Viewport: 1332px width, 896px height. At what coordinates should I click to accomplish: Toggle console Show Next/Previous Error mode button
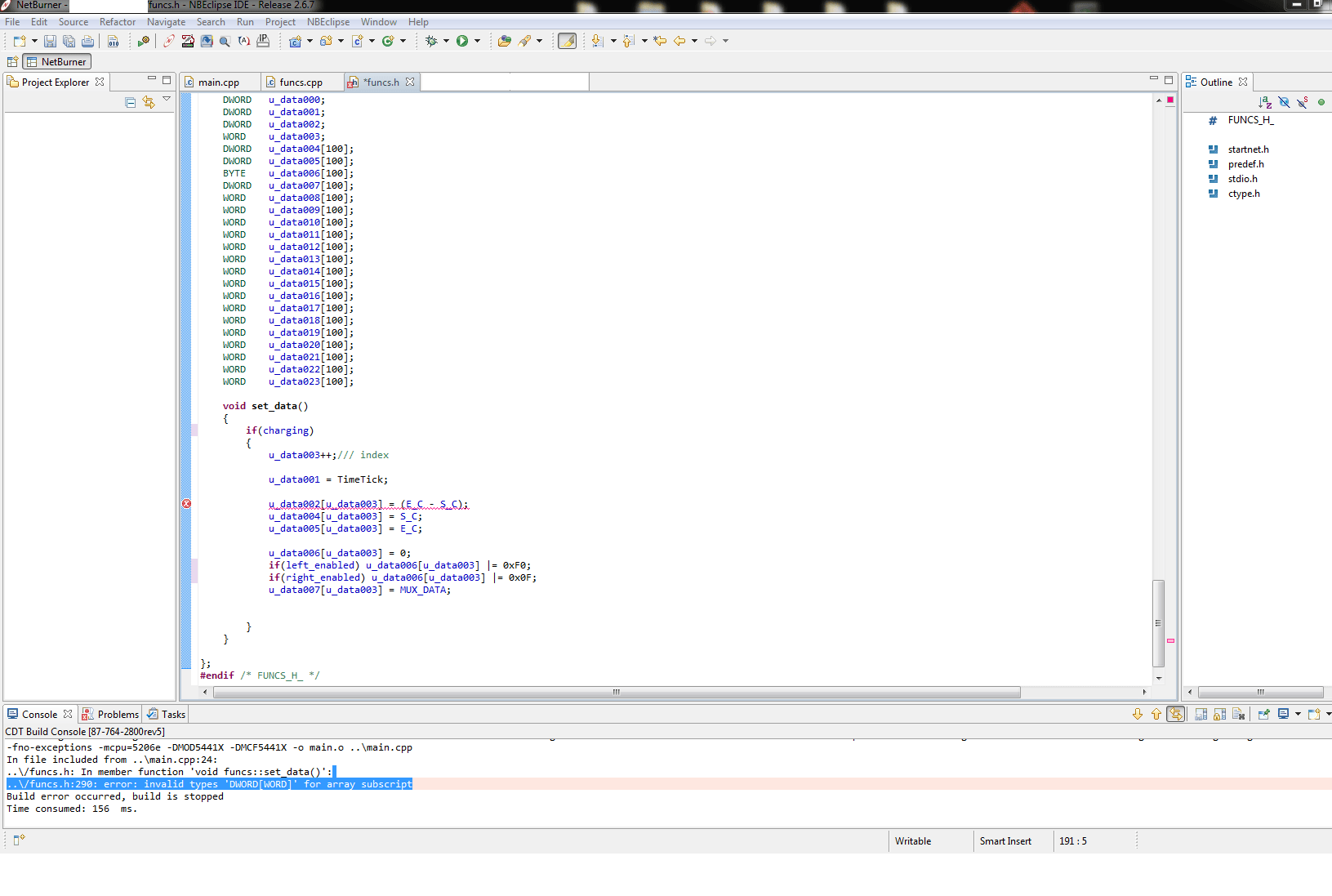pyautogui.click(x=1176, y=714)
